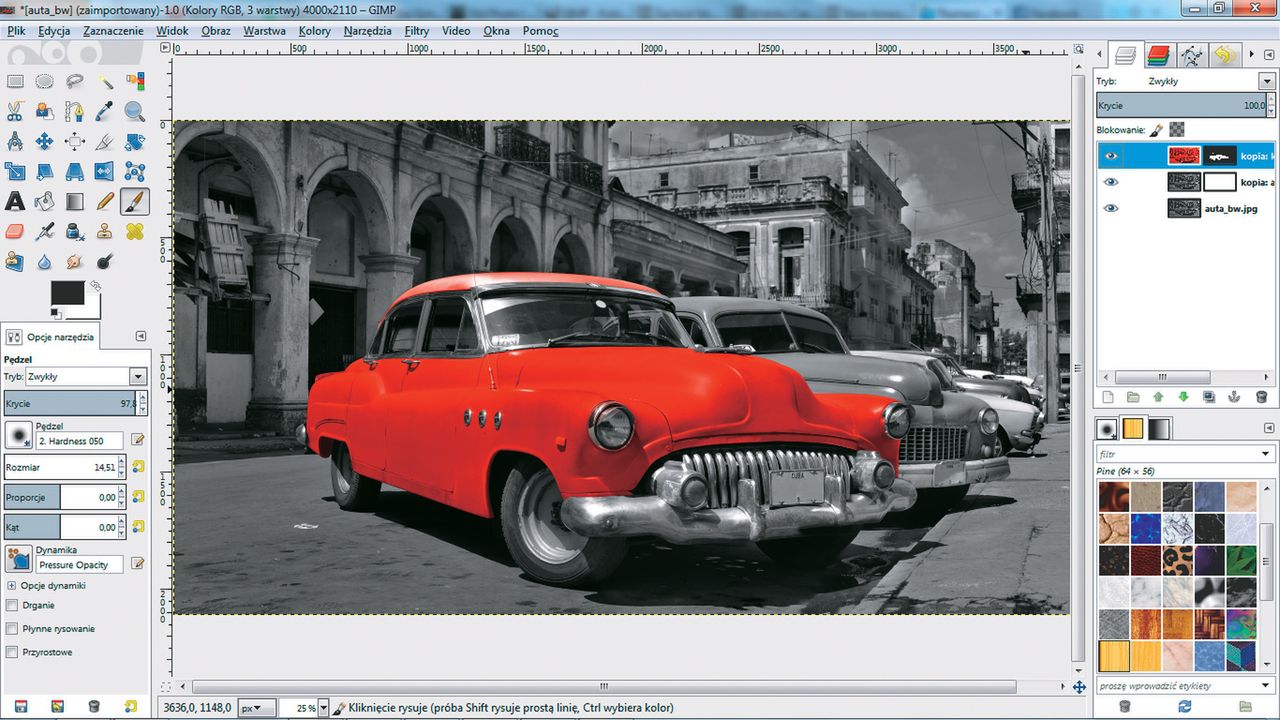Switch to the Undo History tab
The height and width of the screenshot is (720, 1280).
coord(1224,55)
